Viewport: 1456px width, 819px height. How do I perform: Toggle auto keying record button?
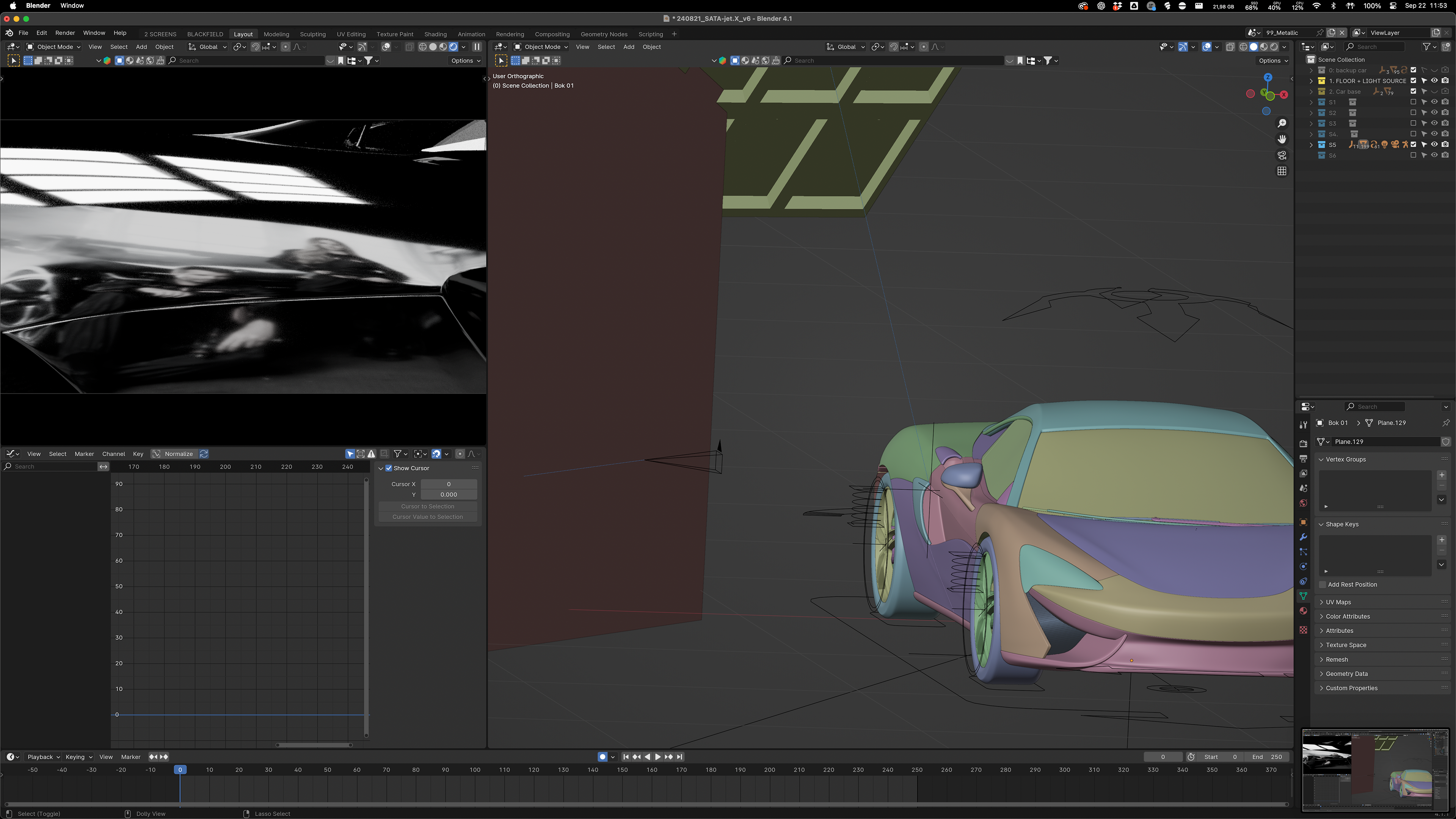pyautogui.click(x=602, y=757)
